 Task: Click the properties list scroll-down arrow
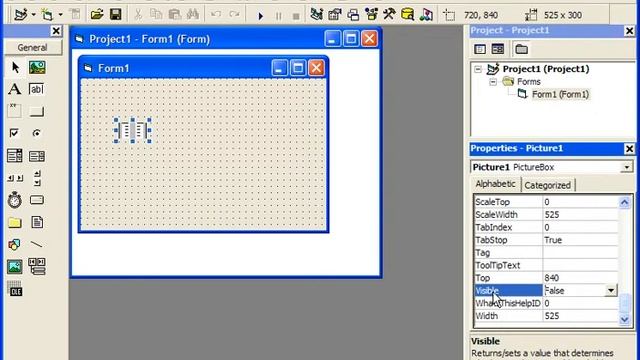pos(624,319)
